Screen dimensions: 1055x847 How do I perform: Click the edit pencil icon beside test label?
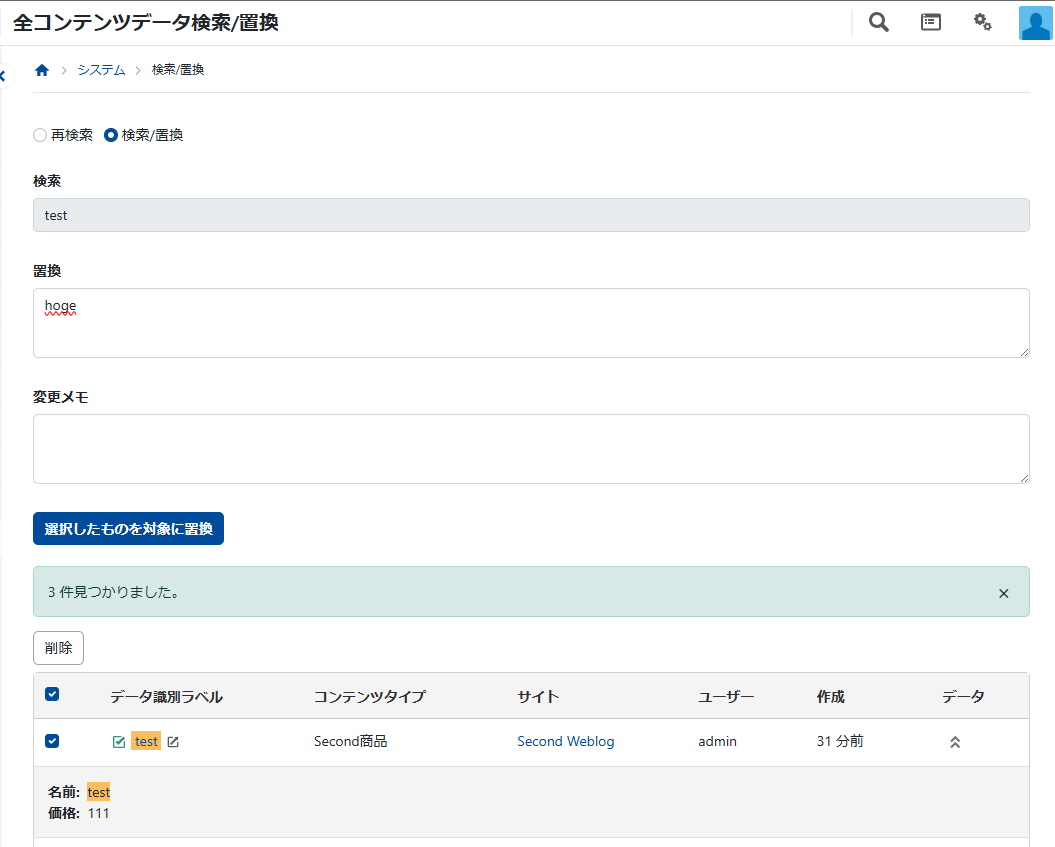pos(173,742)
